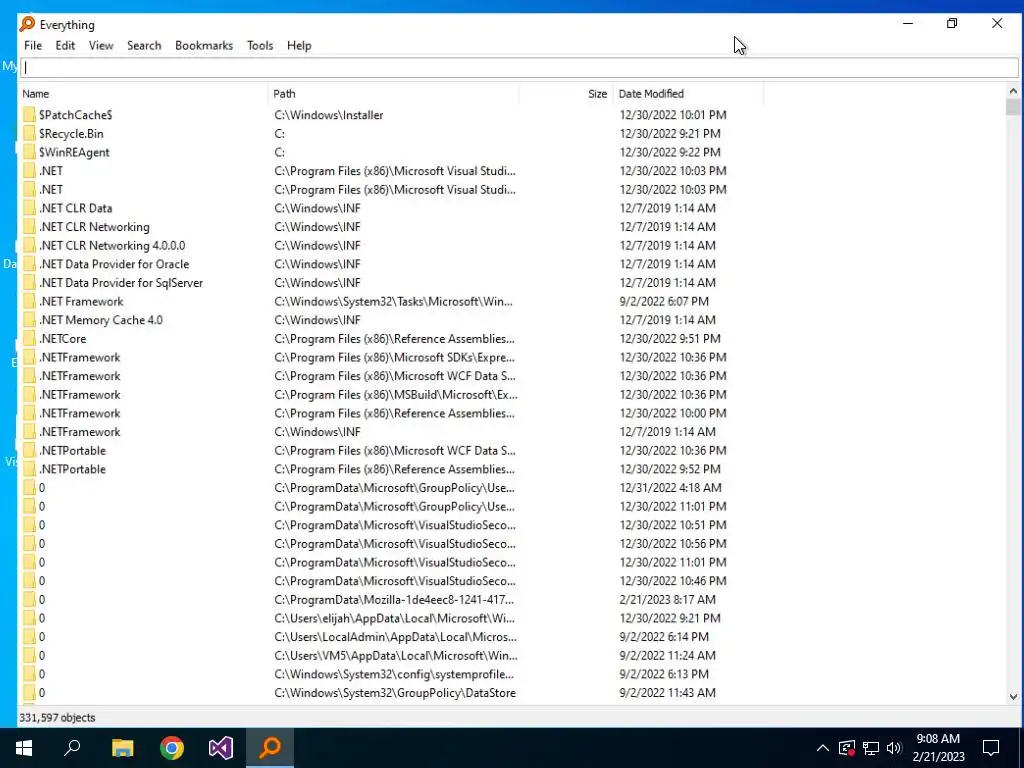Select .NET CLR Networking 4.0.0.0 name
The height and width of the screenshot is (768, 1024).
(112, 246)
